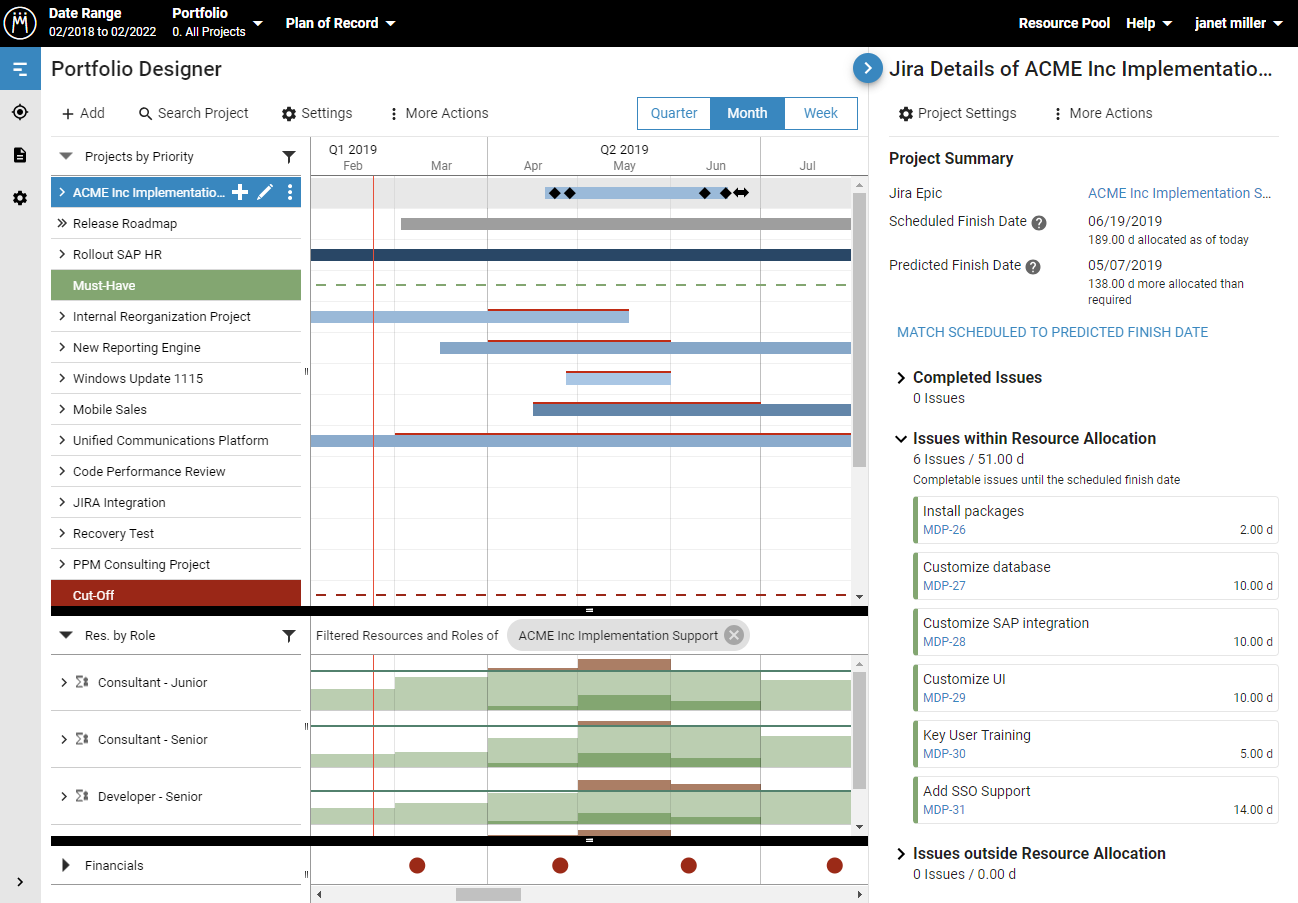Collapse the Projects by Priority section
The width and height of the screenshot is (1298, 903).
(66, 156)
